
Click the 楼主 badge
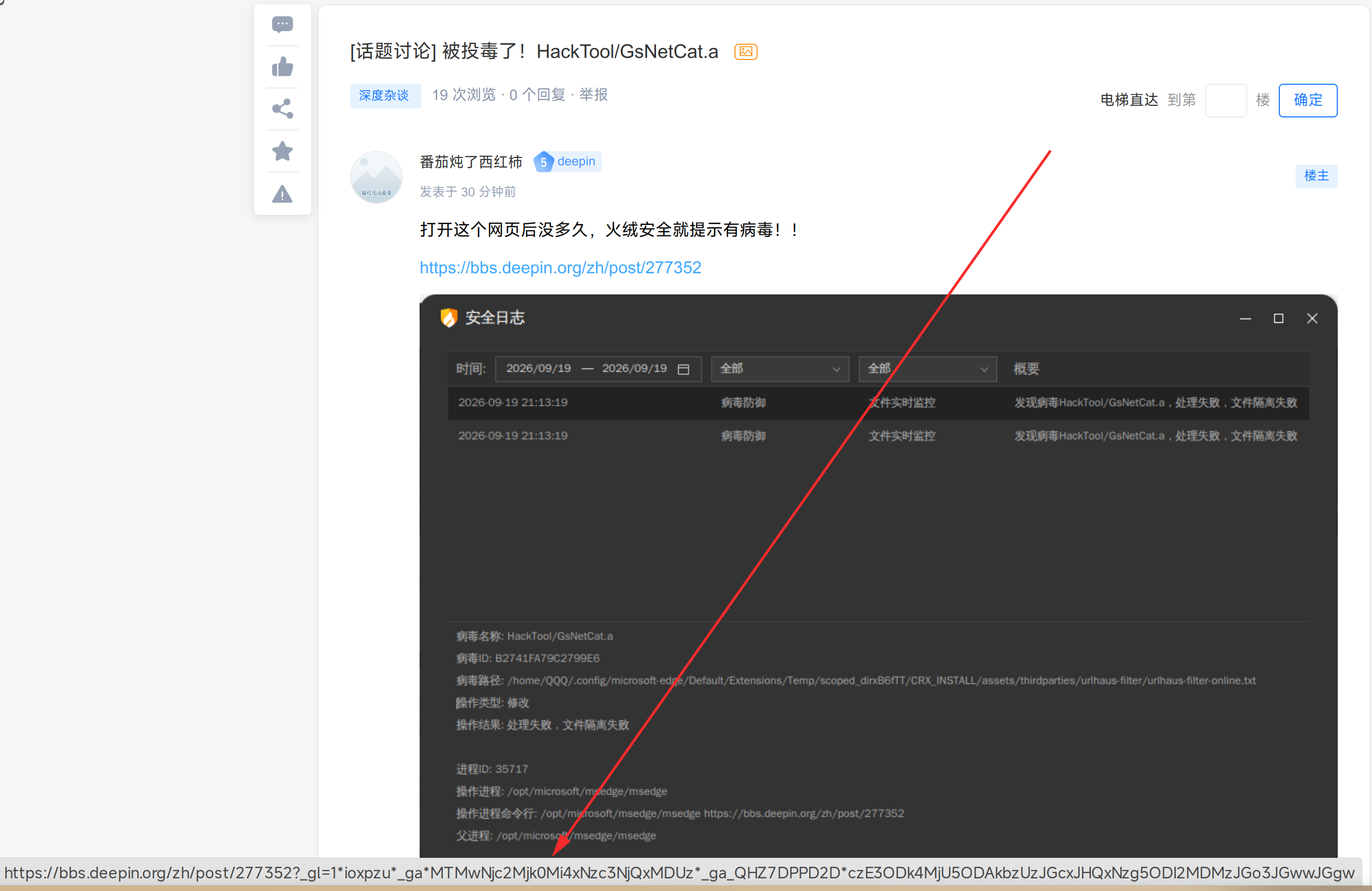tap(1316, 176)
